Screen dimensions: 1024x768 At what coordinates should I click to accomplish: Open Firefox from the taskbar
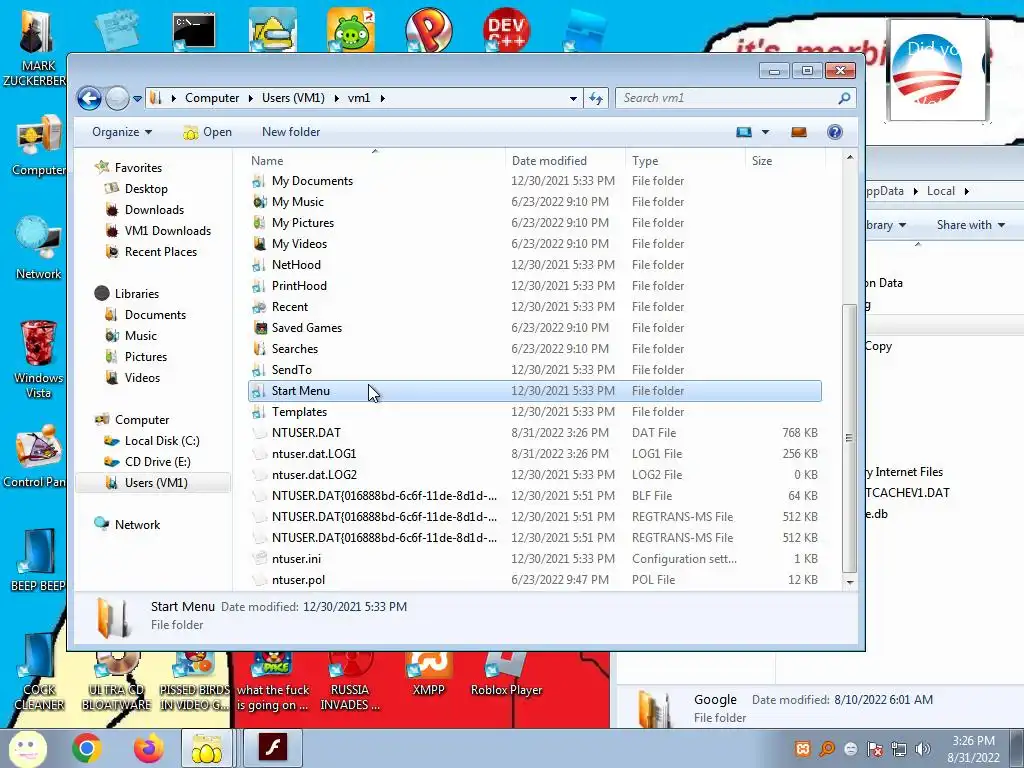click(x=149, y=748)
